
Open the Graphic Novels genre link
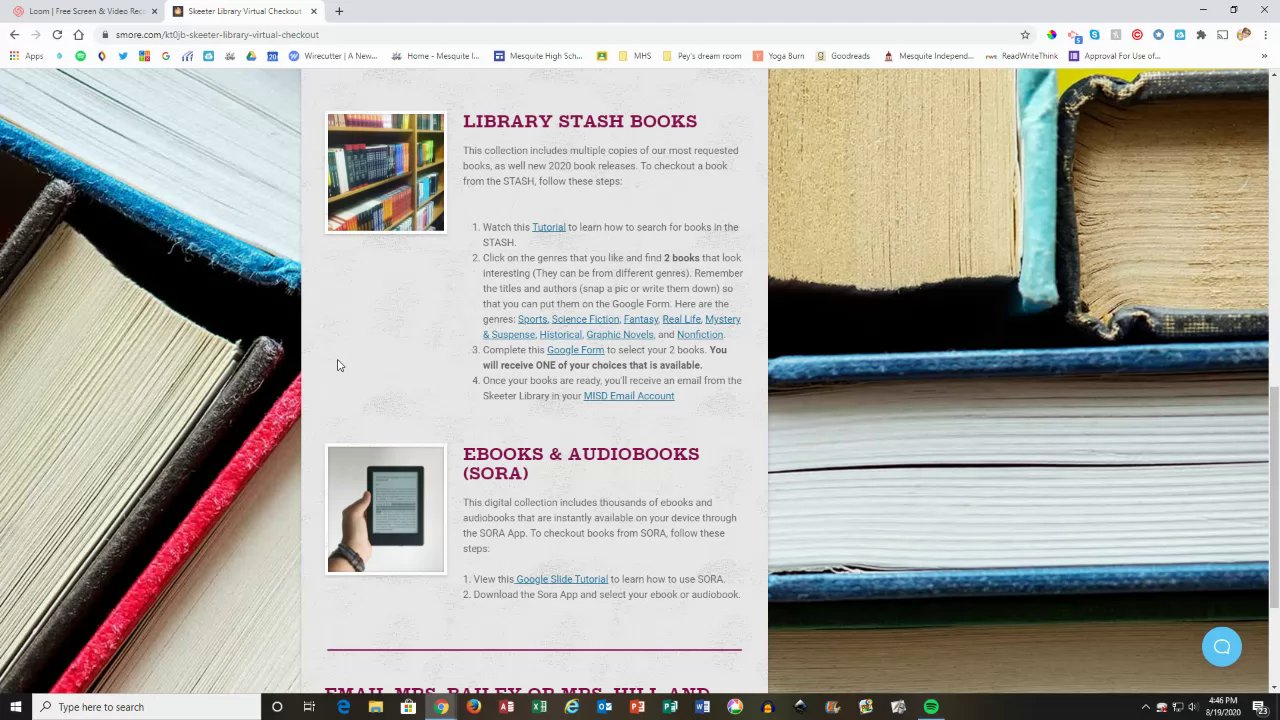(x=620, y=335)
